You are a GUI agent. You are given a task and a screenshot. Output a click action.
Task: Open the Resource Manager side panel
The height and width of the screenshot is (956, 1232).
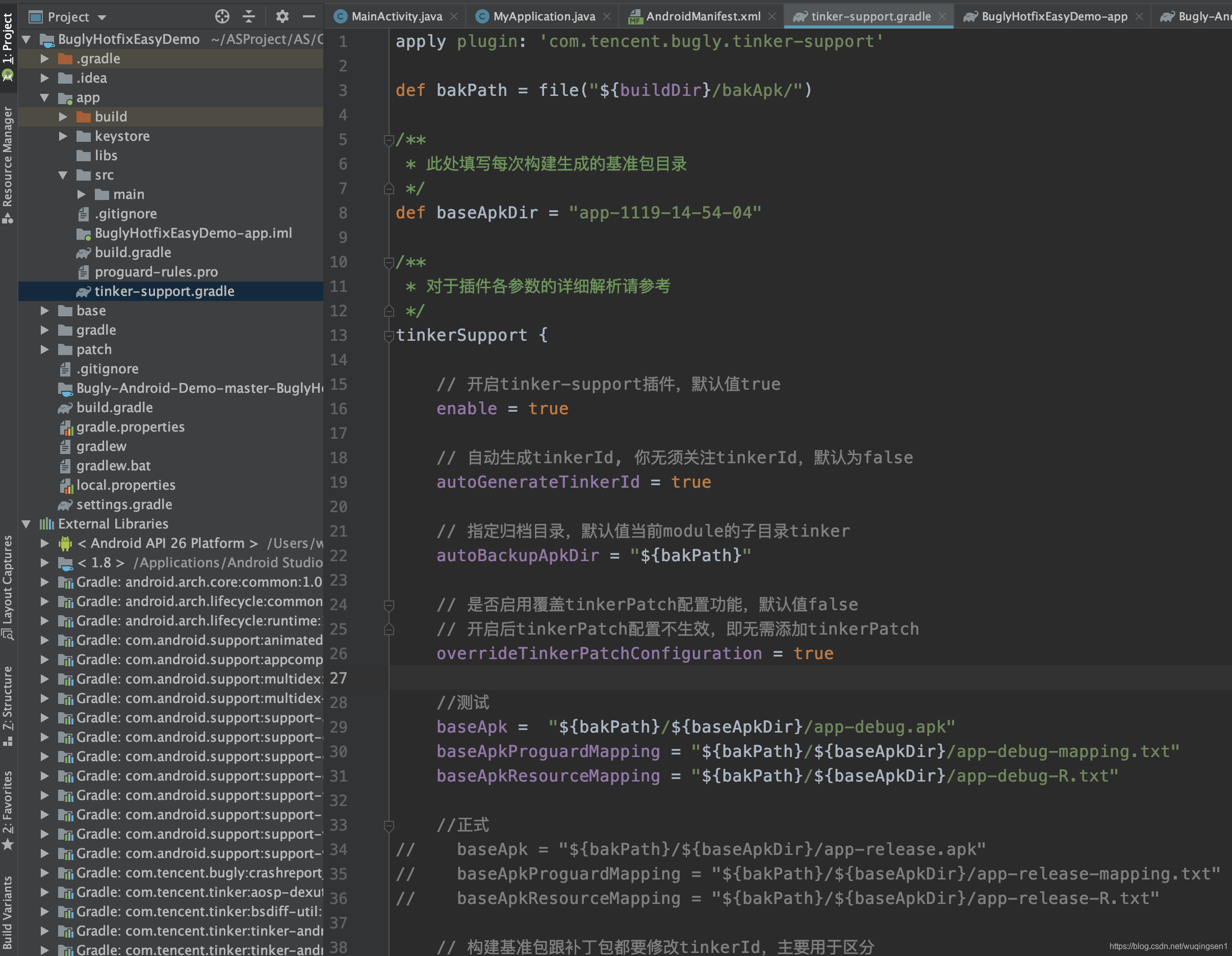(7, 164)
